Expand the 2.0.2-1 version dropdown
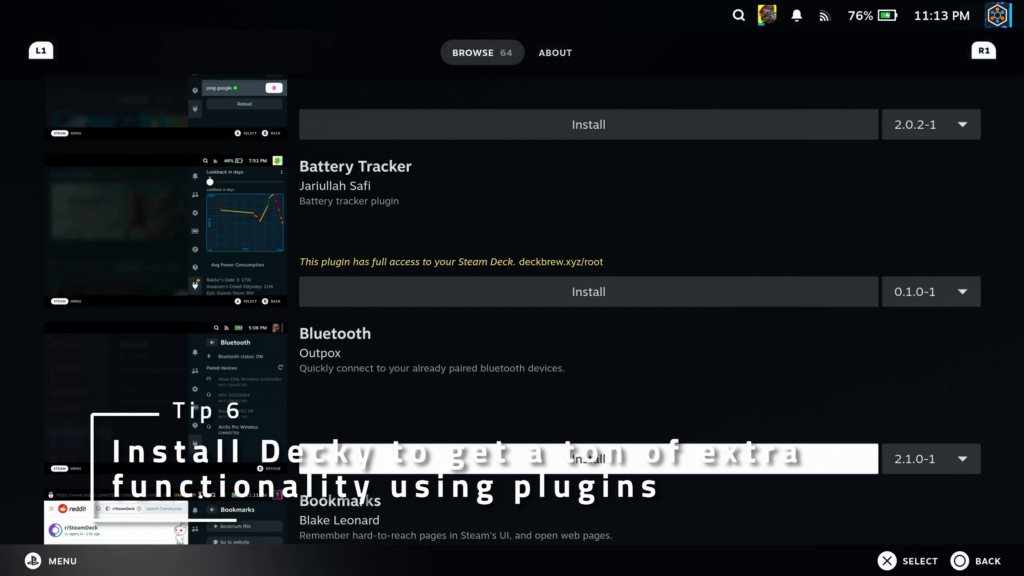The image size is (1024, 576). (x=930, y=125)
